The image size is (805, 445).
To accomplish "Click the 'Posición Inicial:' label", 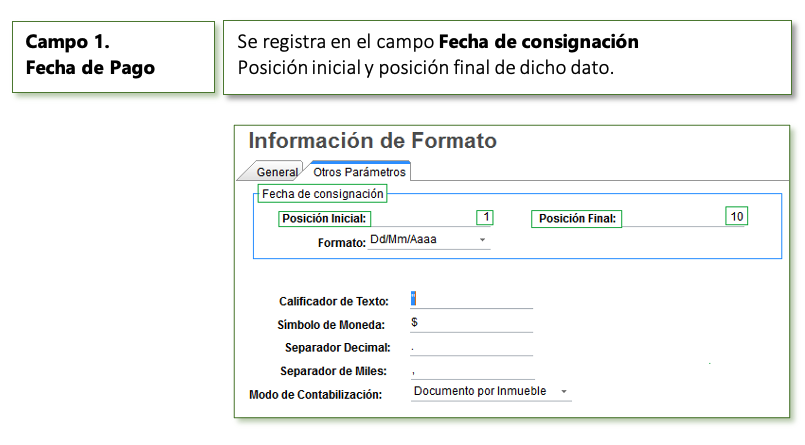I will [325, 219].
